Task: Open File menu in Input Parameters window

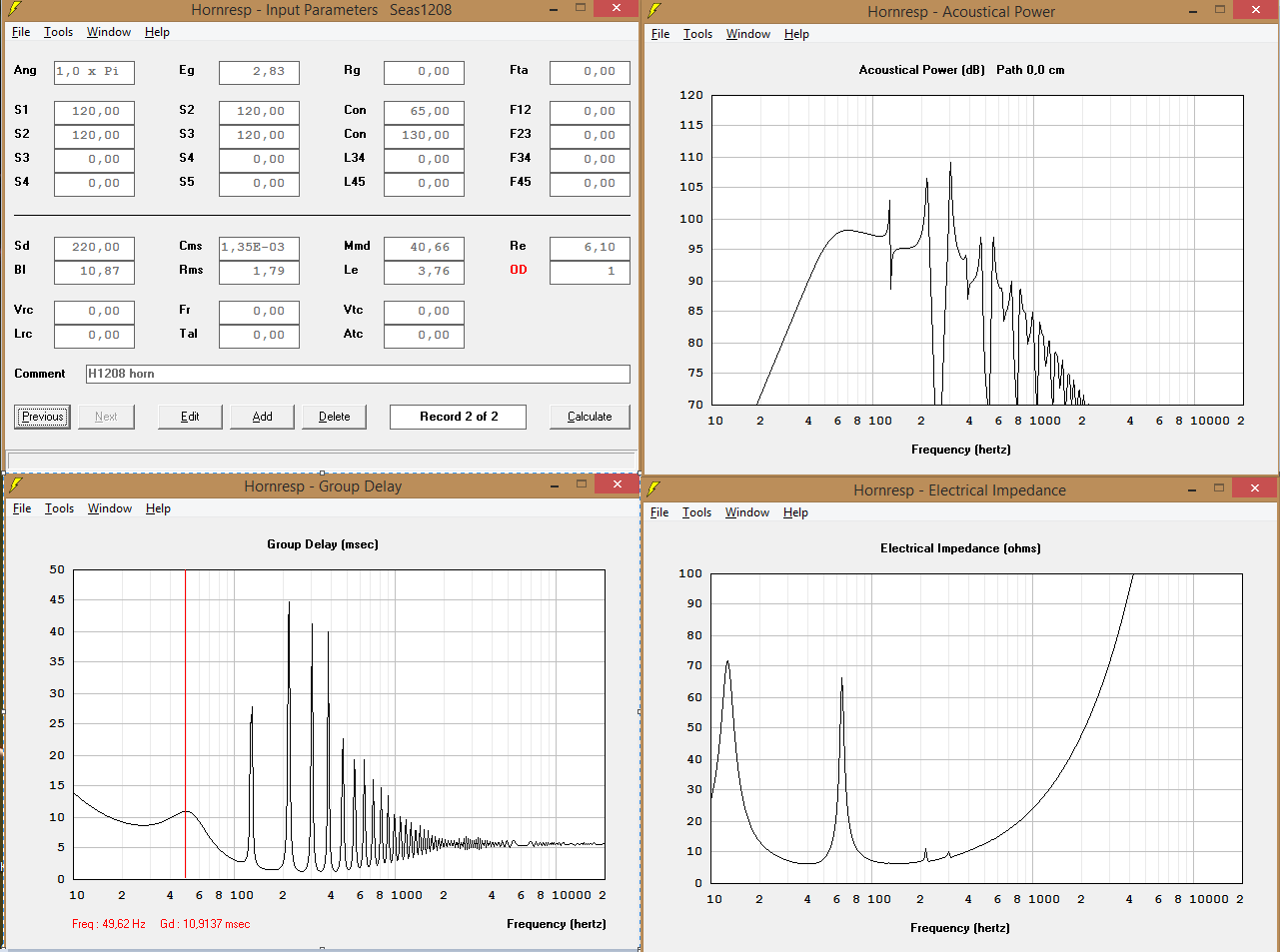Action: pos(21,32)
